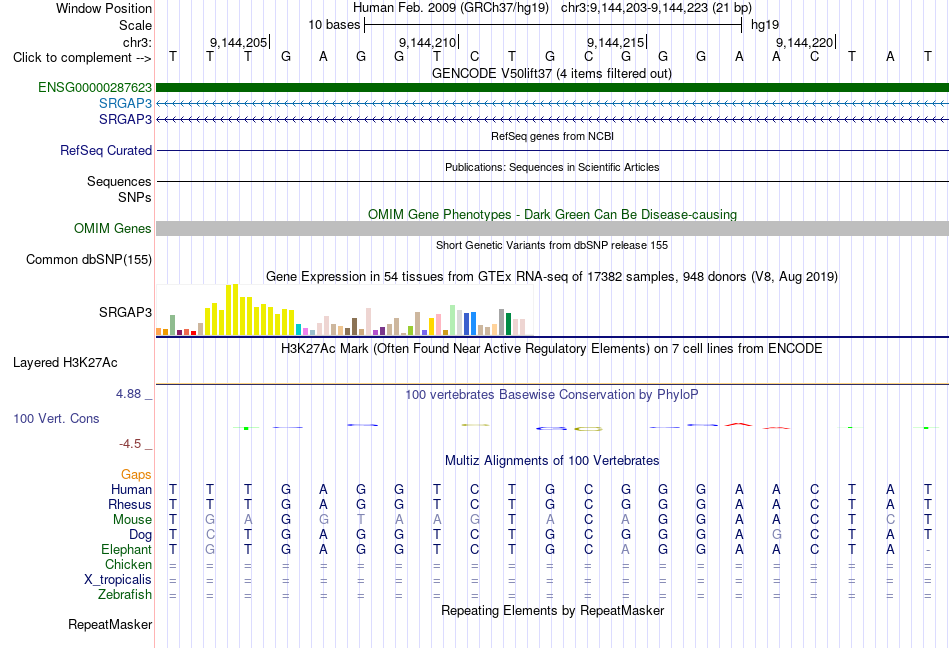Click the Window Position label
Screen dimensions: 950x648
[104, 8]
